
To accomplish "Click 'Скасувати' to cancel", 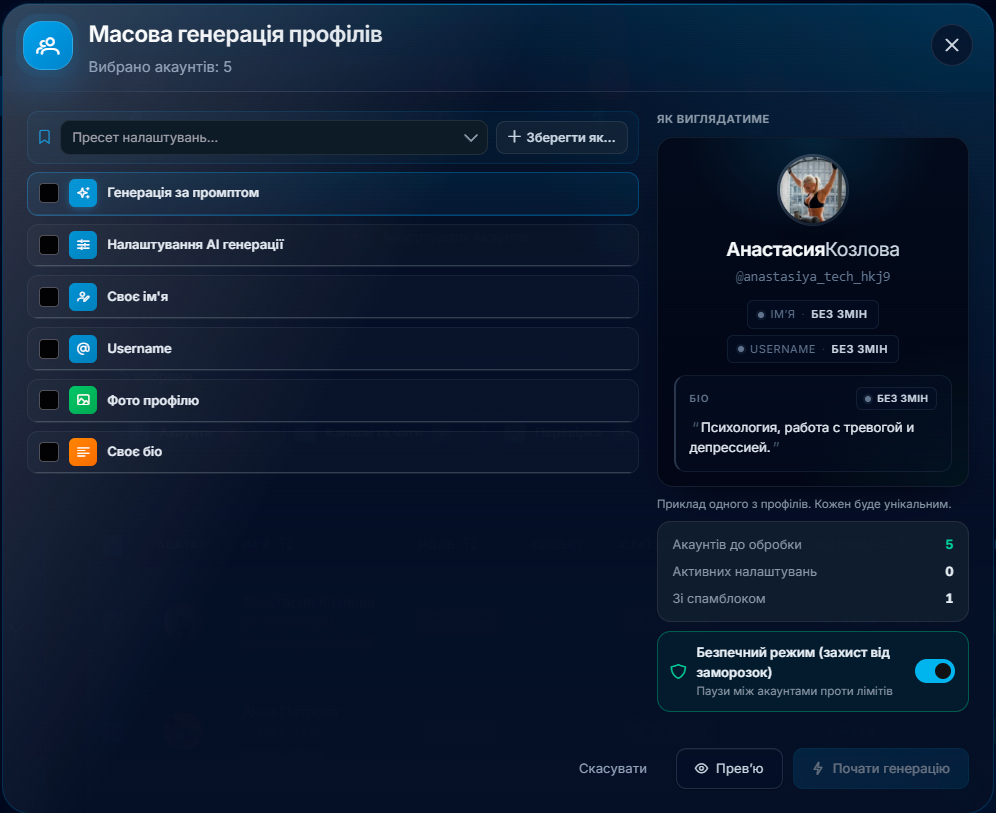I will click(x=612, y=769).
